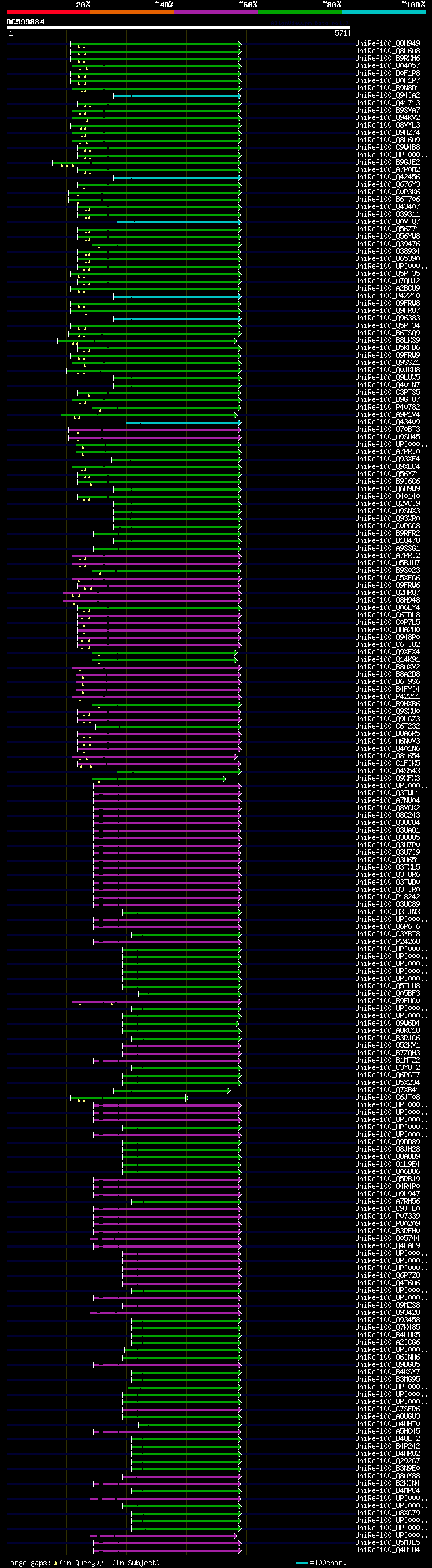Choose entry UniRef100_Q52KV1
The width and height of the screenshot is (432, 1568).
point(387,1046)
